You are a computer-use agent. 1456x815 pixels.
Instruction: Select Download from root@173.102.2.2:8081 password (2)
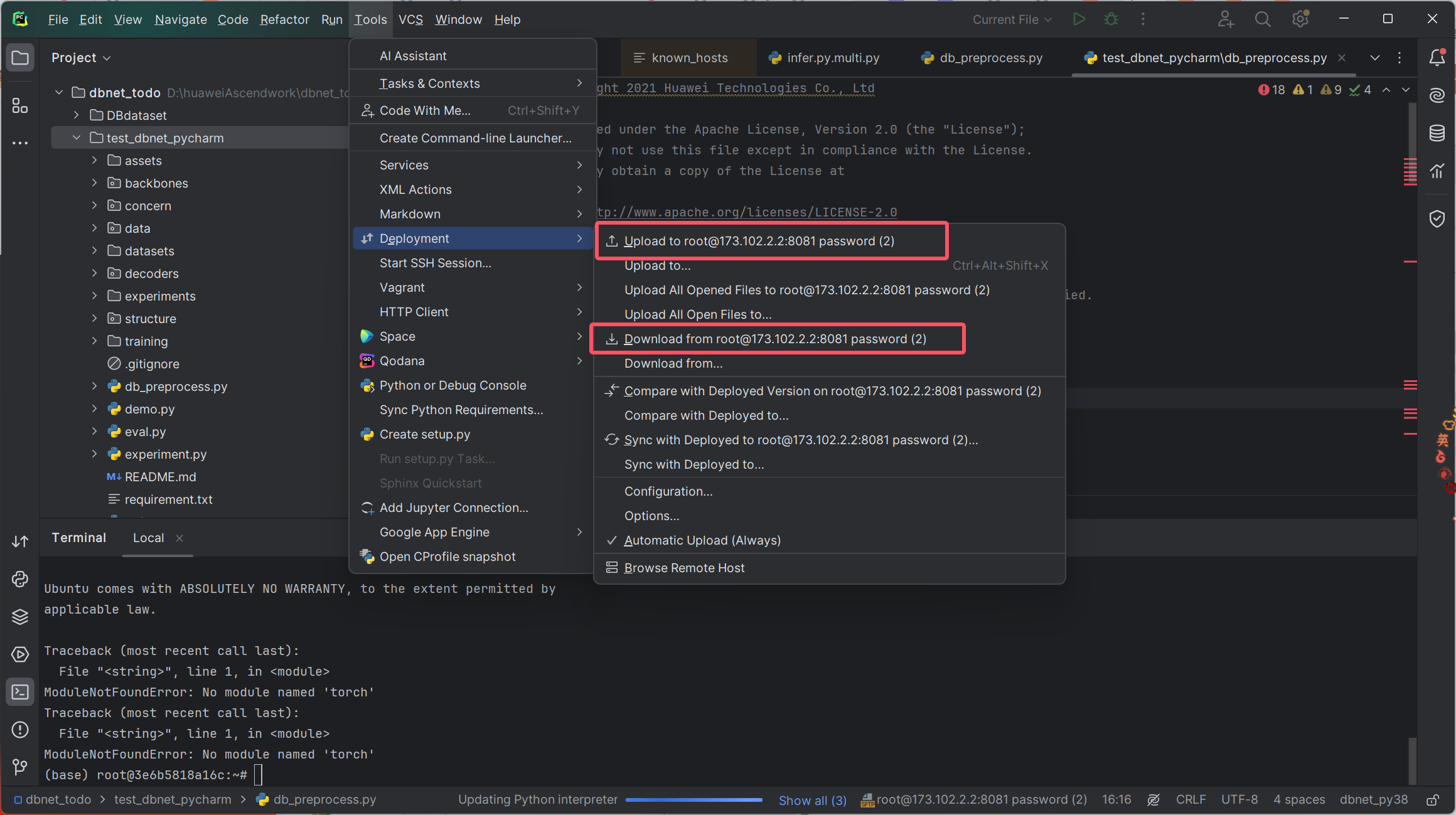click(775, 339)
